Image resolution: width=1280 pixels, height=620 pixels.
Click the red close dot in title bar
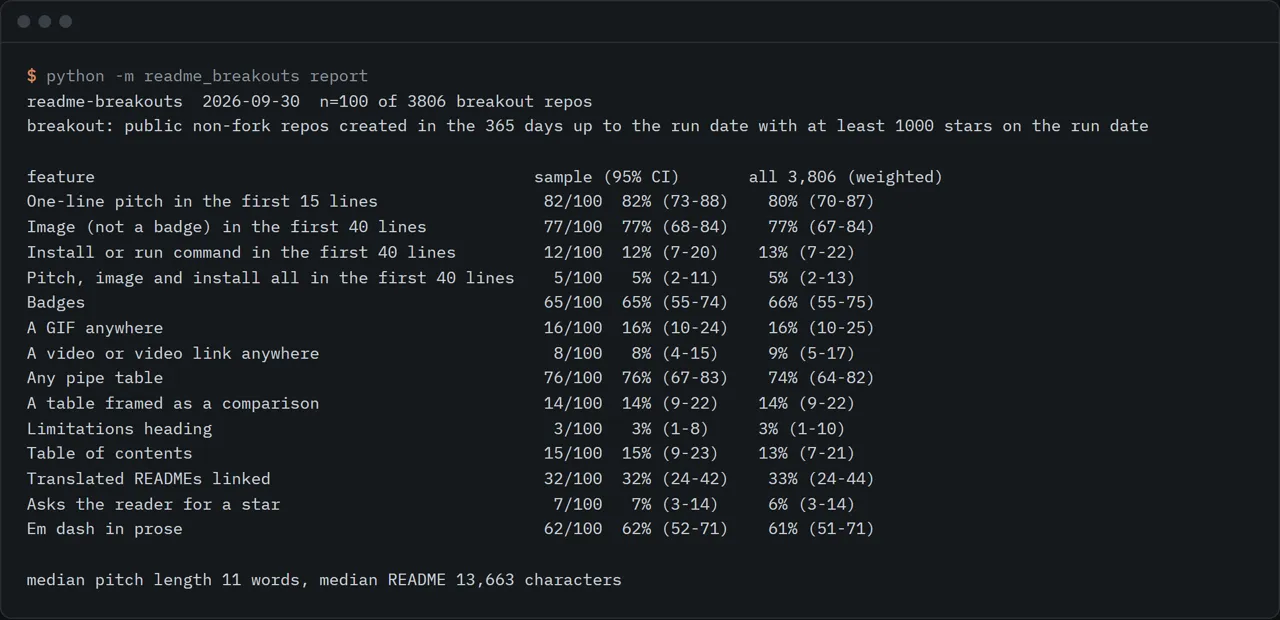(x=24, y=21)
